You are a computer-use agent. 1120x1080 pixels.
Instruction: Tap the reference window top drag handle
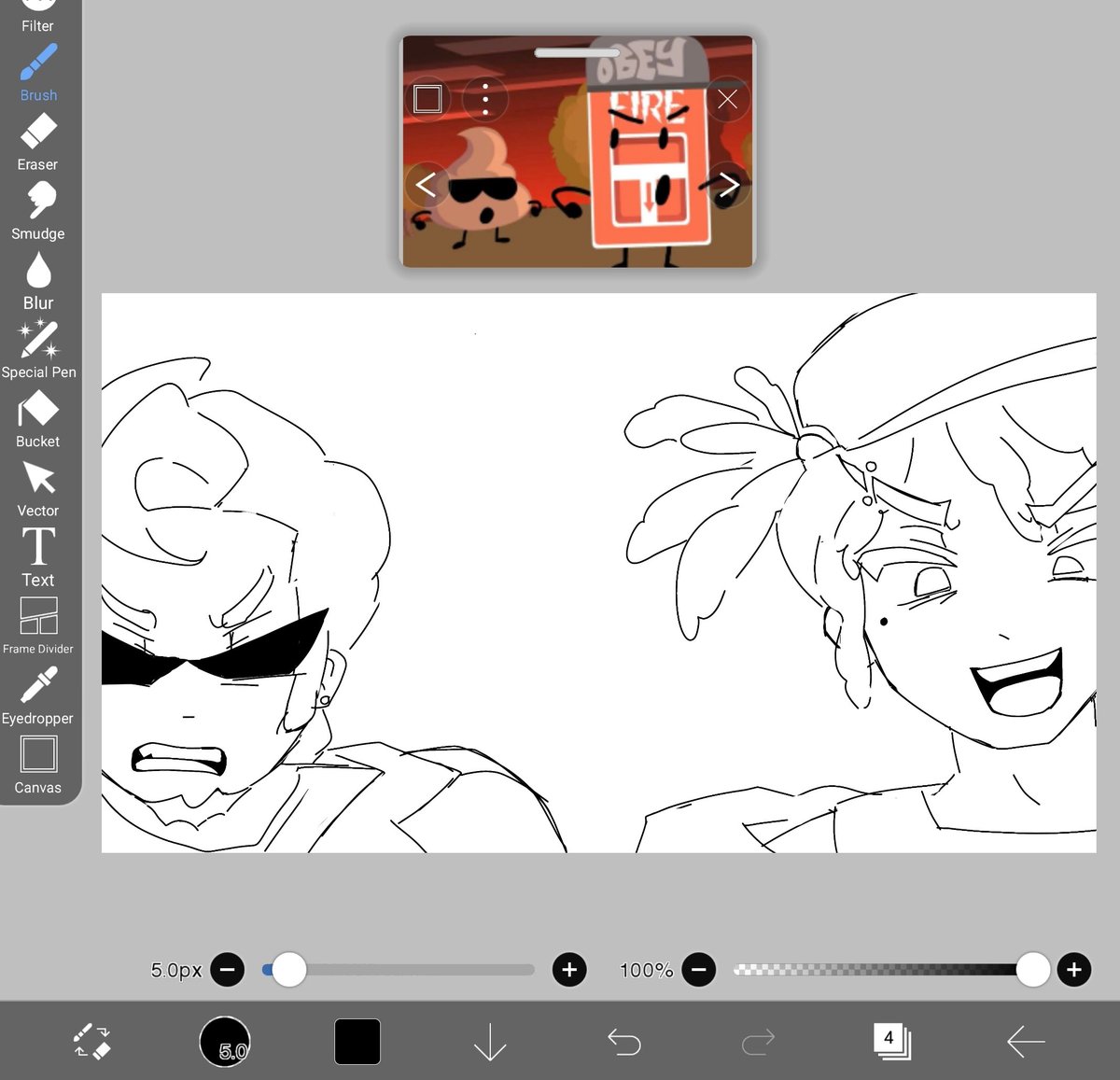tap(577, 53)
